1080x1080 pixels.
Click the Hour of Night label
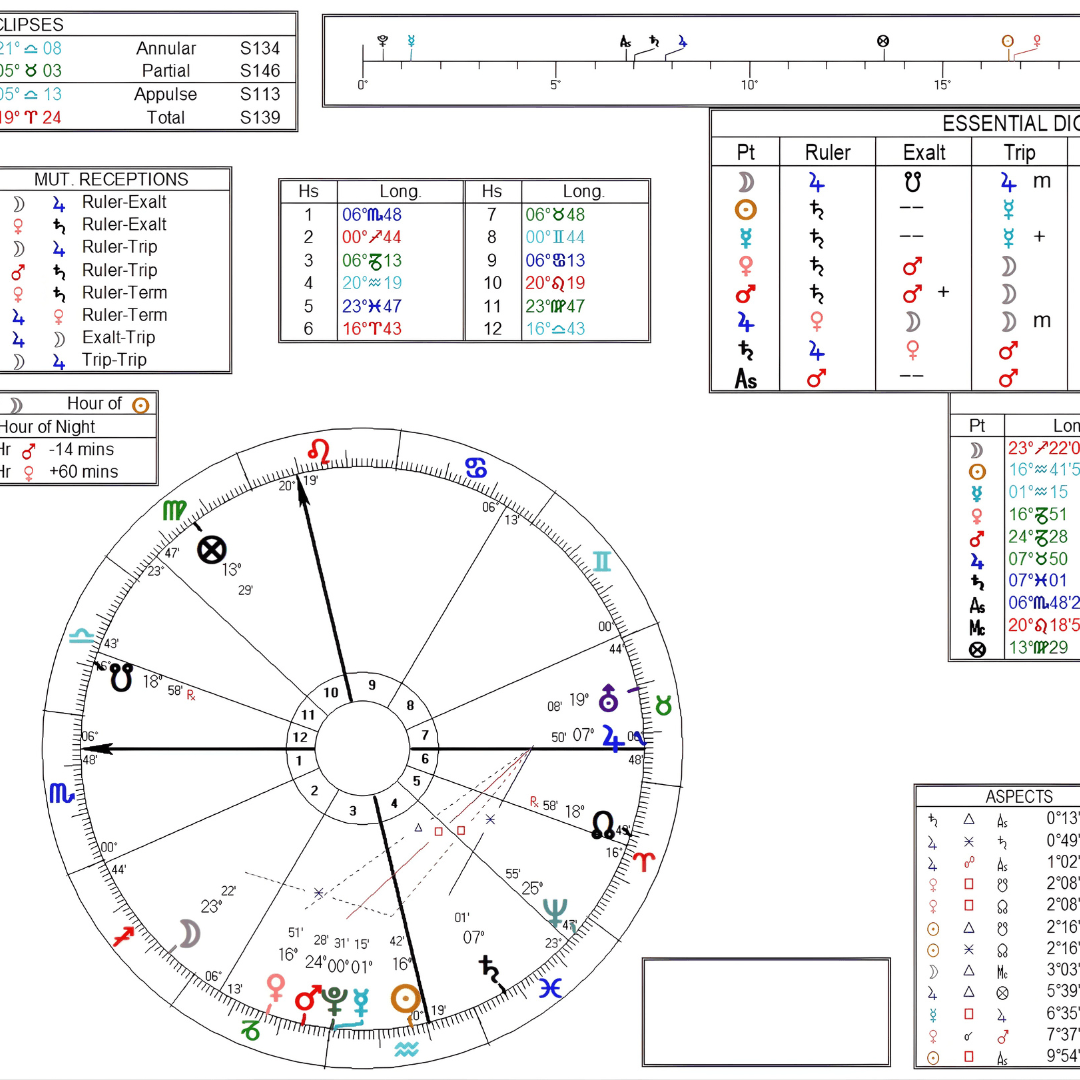48,427
